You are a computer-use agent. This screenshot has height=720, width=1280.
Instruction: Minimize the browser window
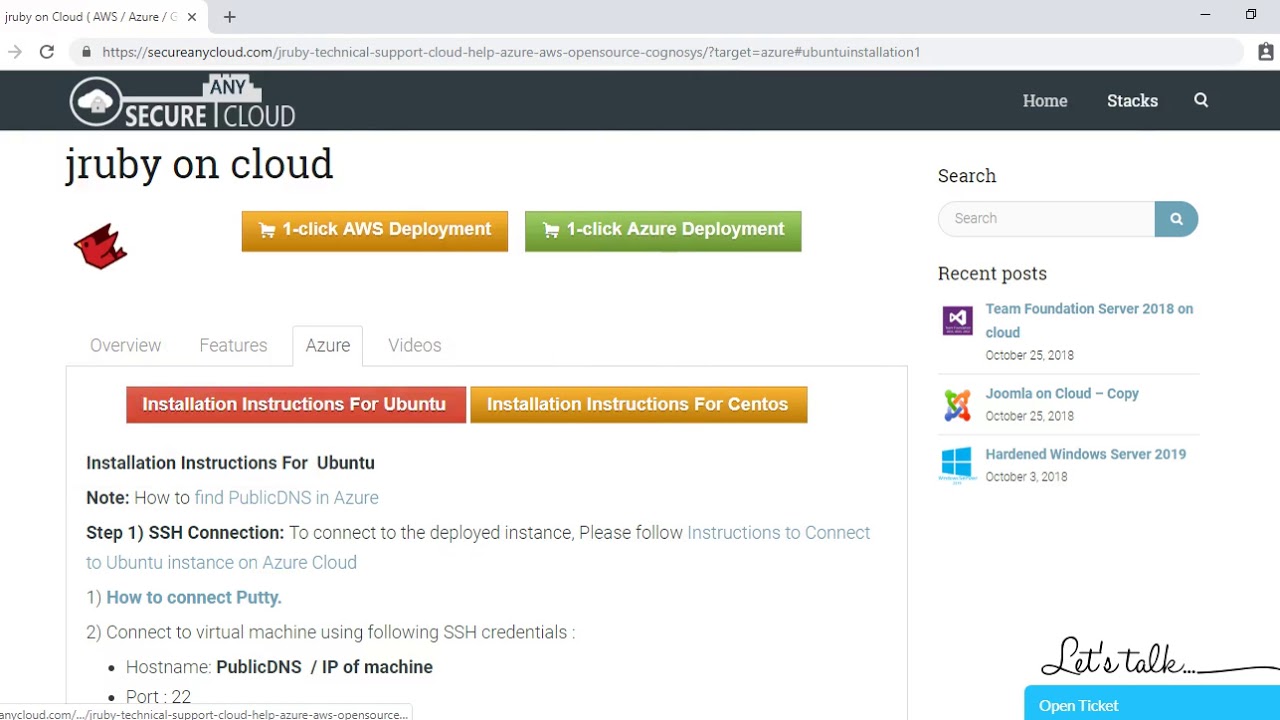pyautogui.click(x=1205, y=15)
